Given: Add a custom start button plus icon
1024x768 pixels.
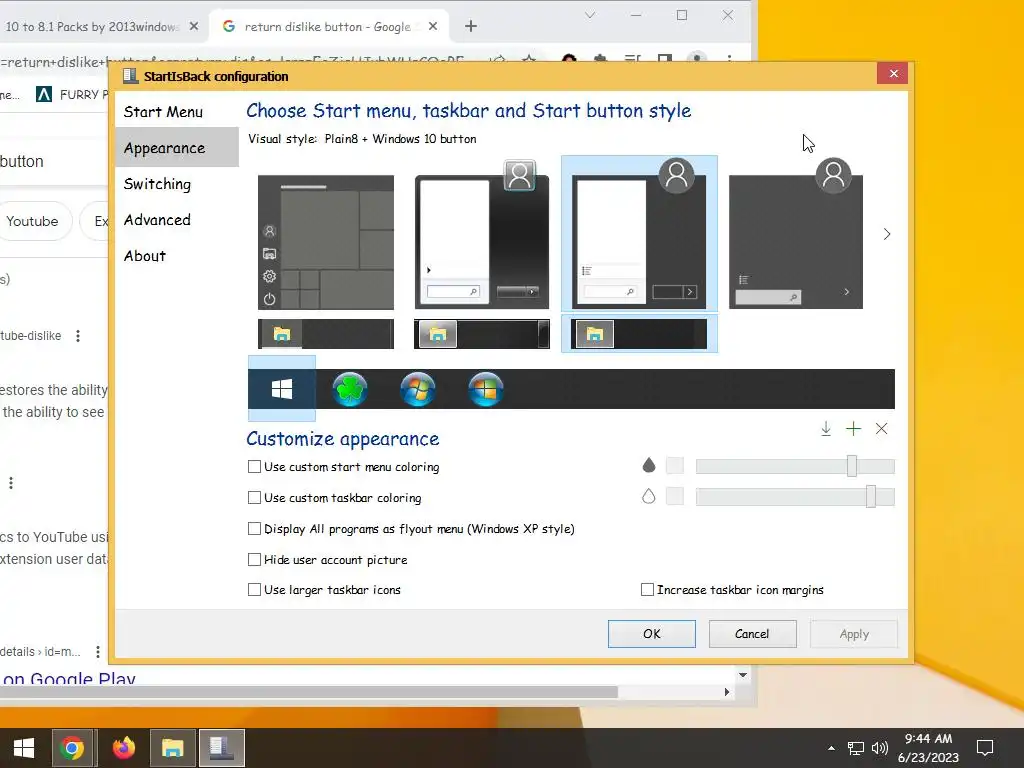Looking at the screenshot, I should click(853, 429).
